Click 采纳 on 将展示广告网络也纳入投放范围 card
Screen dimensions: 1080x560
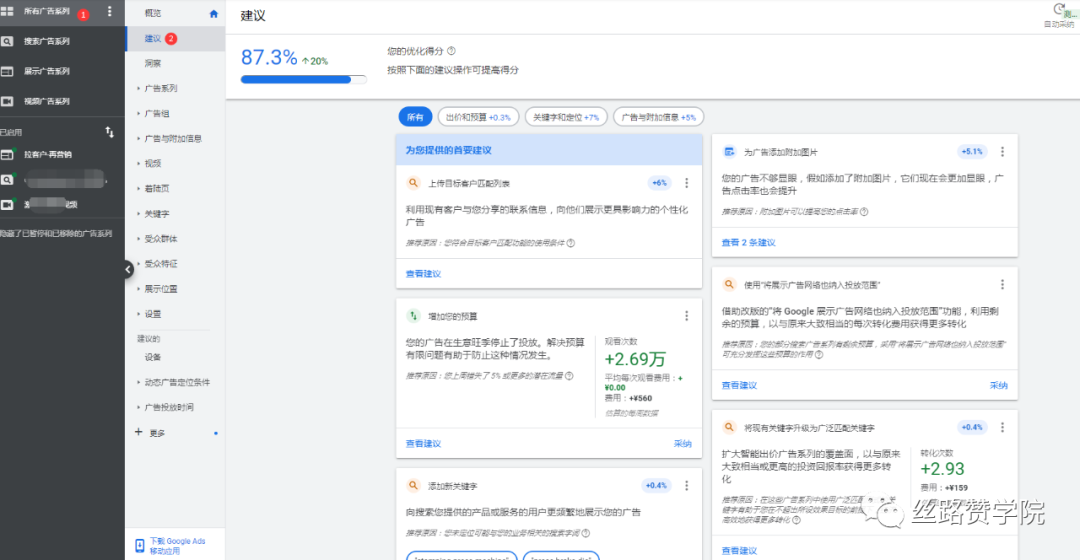999,385
